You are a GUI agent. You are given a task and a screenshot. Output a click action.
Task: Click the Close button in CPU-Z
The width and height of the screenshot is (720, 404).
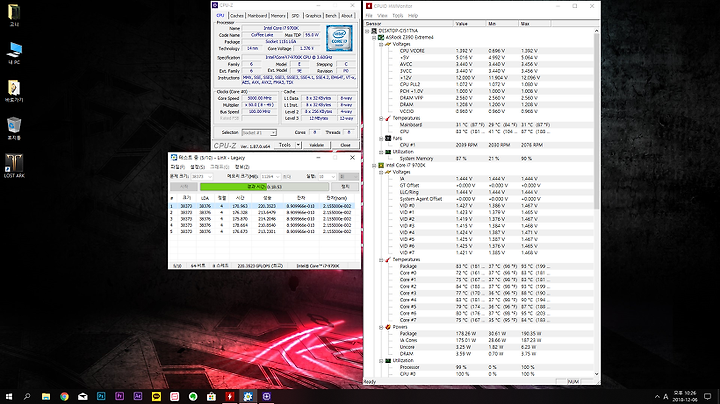(345, 145)
